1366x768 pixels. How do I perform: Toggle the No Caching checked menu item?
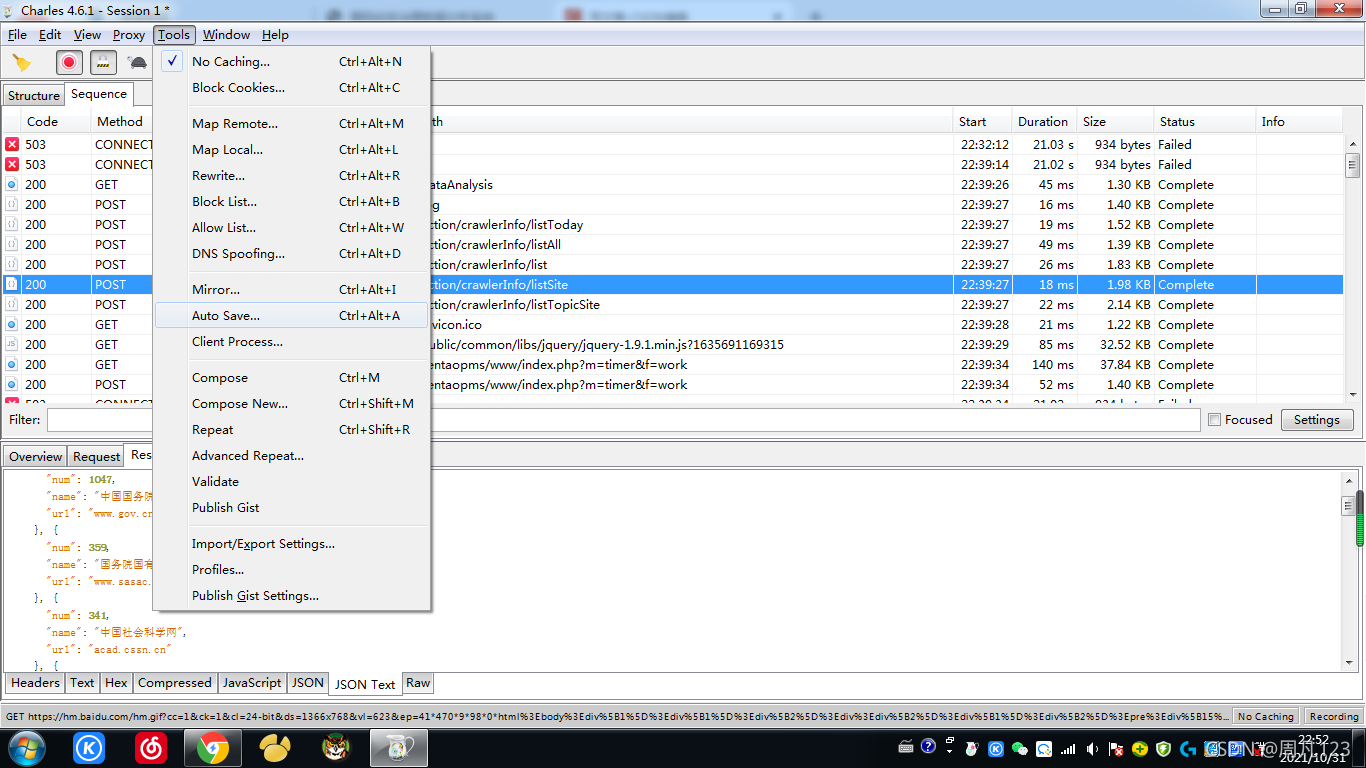coord(292,61)
